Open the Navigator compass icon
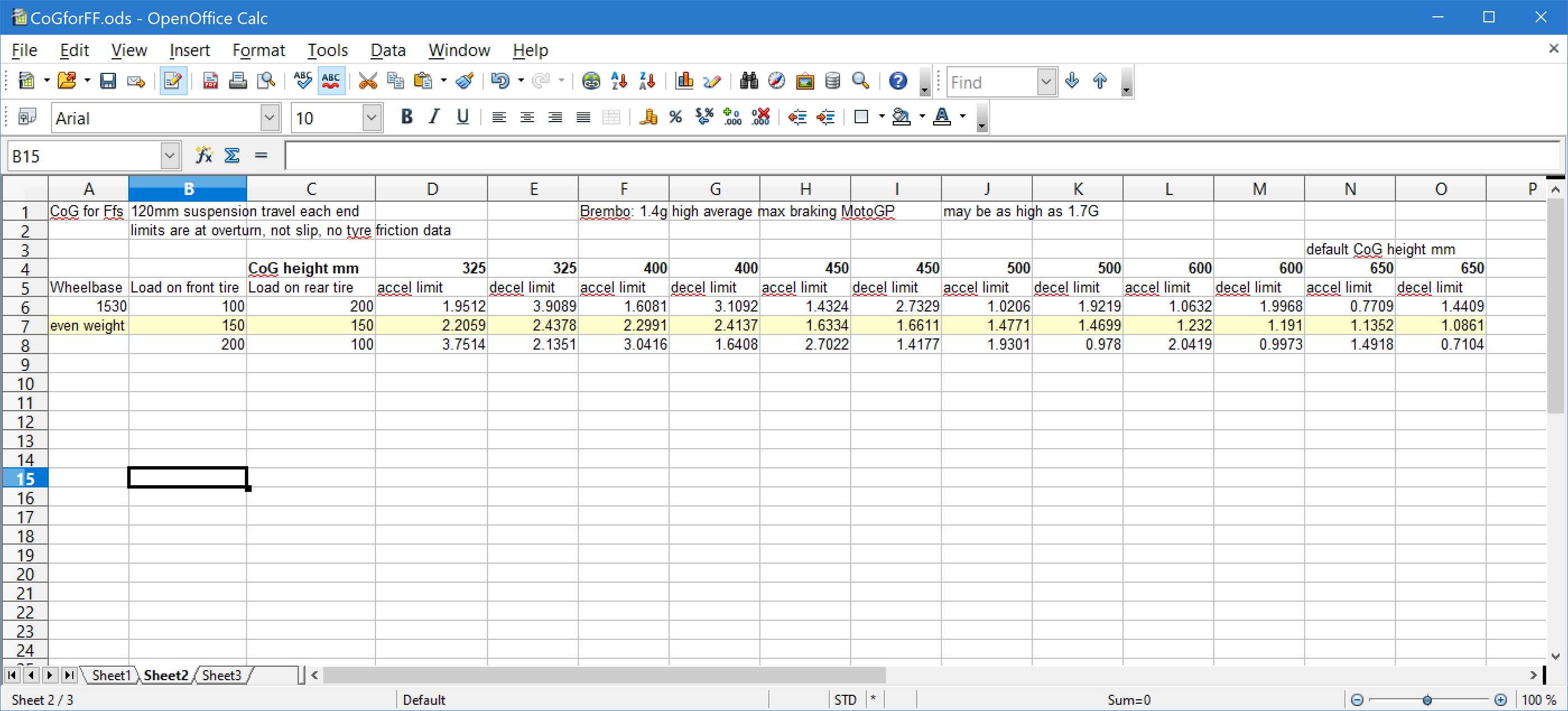This screenshot has height=711, width=1568. [x=777, y=81]
